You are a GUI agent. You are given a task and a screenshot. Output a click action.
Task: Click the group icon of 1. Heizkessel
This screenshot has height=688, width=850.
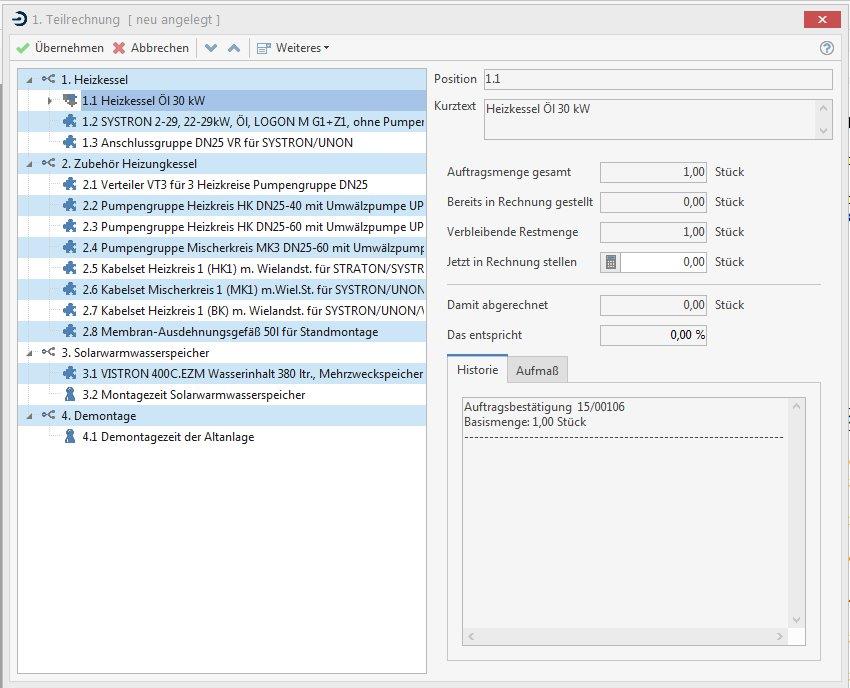[x=48, y=79]
